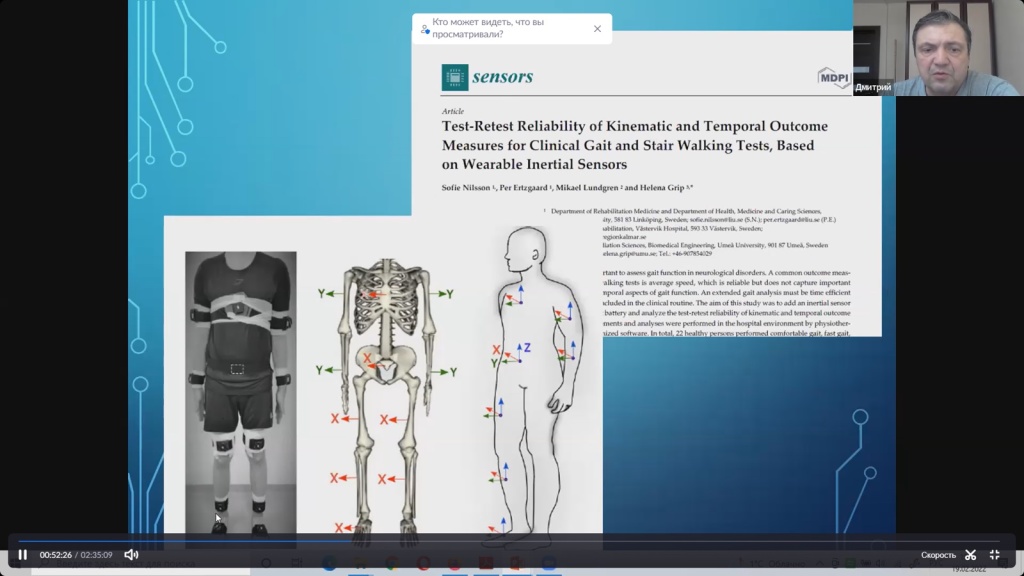Click the 'Department of Rehabilitation Medicine' affiliation line
Viewport: 1024px width, 576px height.
[686, 211]
